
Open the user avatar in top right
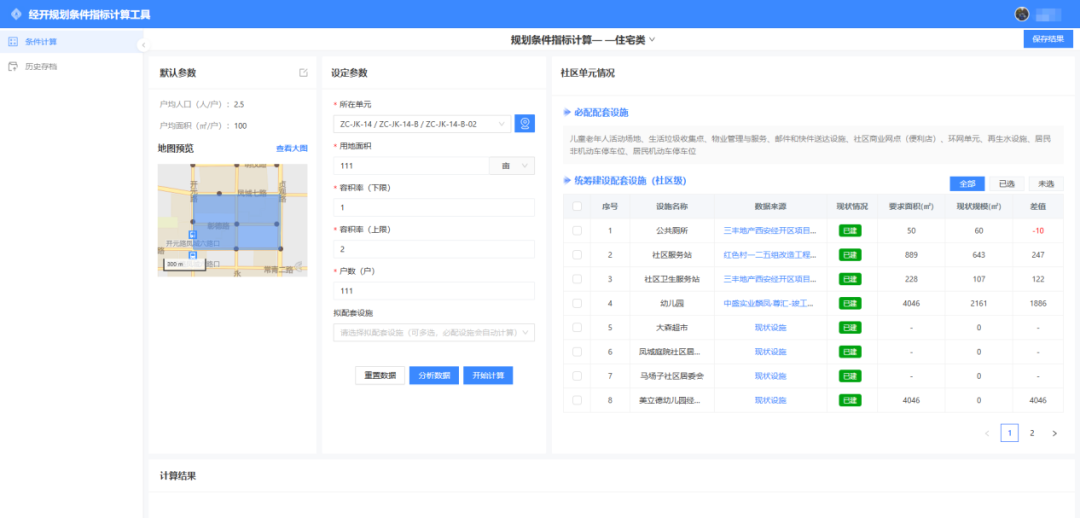tap(1021, 14)
